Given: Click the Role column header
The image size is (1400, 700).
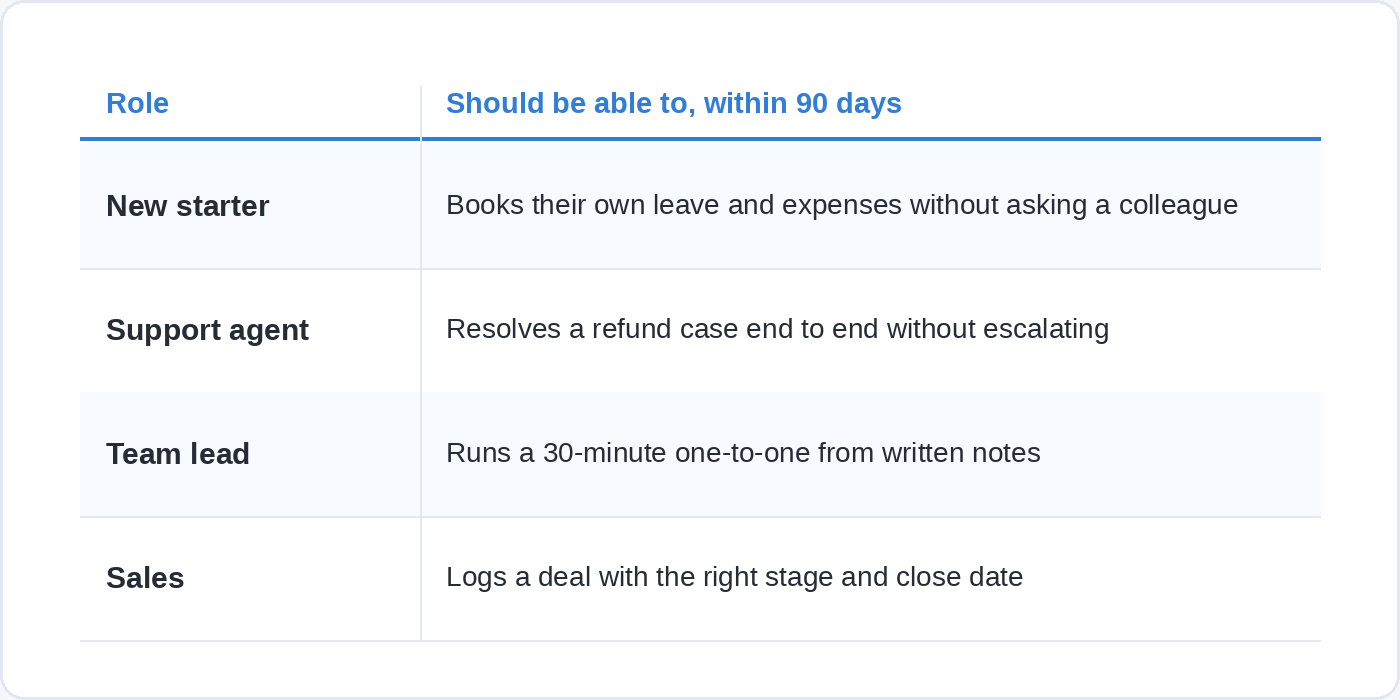Looking at the screenshot, I should [x=137, y=103].
